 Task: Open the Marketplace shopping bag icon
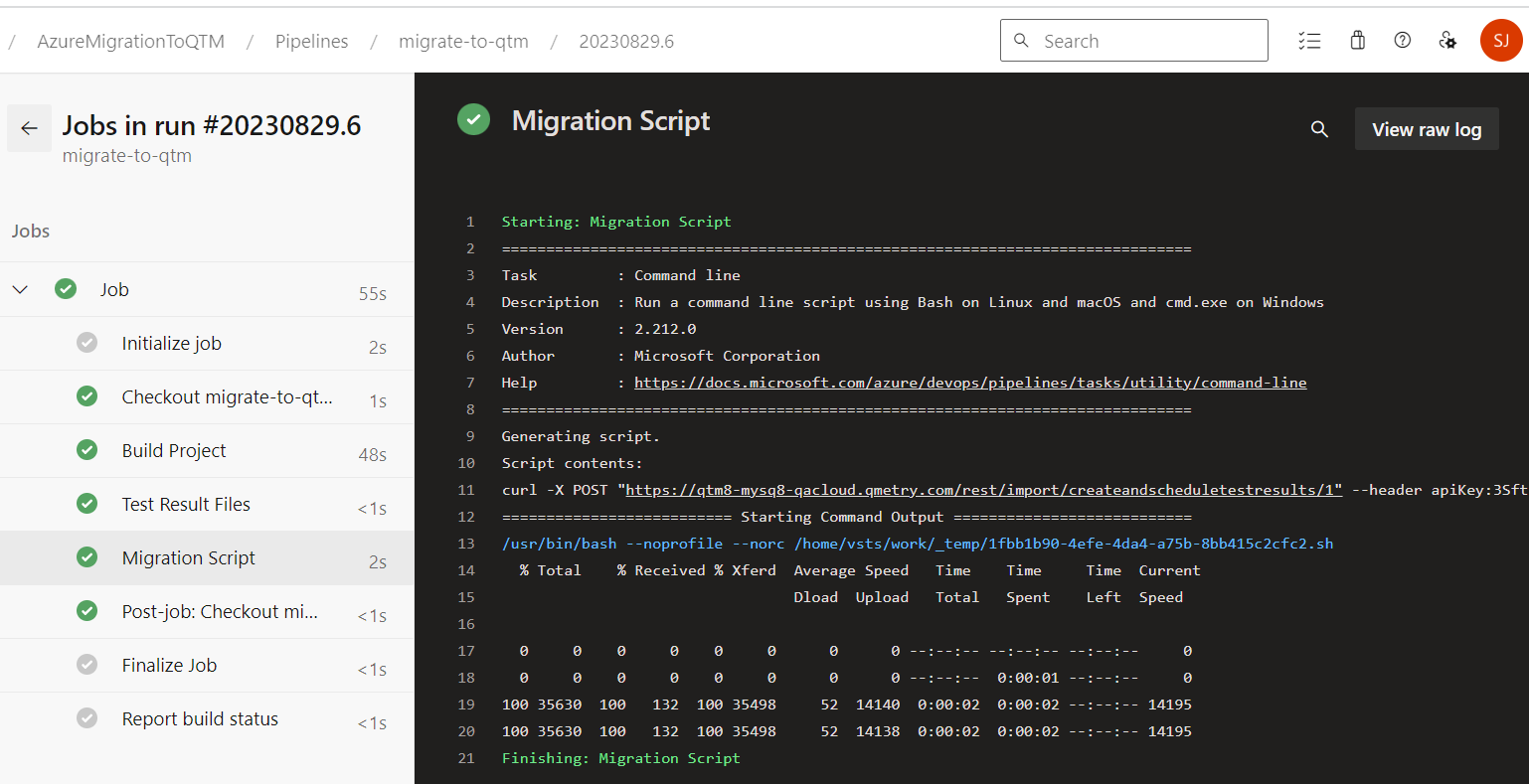pos(1356,40)
